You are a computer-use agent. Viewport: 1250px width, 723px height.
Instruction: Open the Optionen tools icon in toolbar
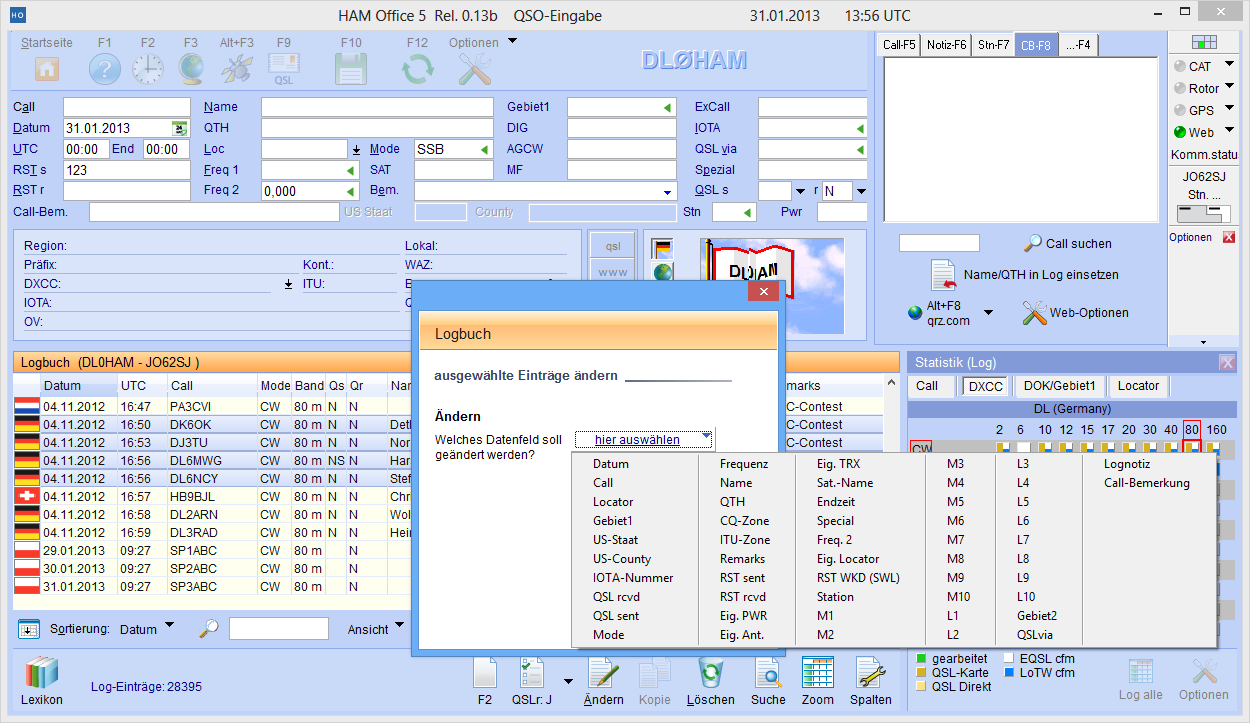coord(474,69)
